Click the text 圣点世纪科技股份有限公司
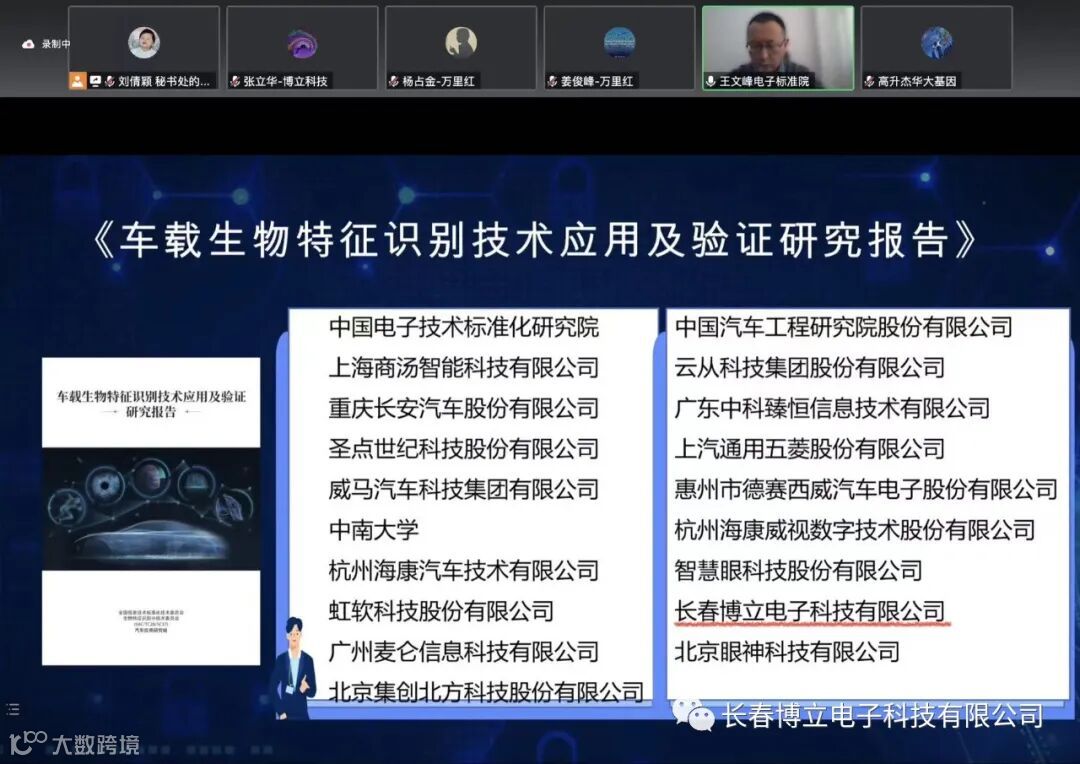Screen dimensions: 1080x764 point(464,448)
